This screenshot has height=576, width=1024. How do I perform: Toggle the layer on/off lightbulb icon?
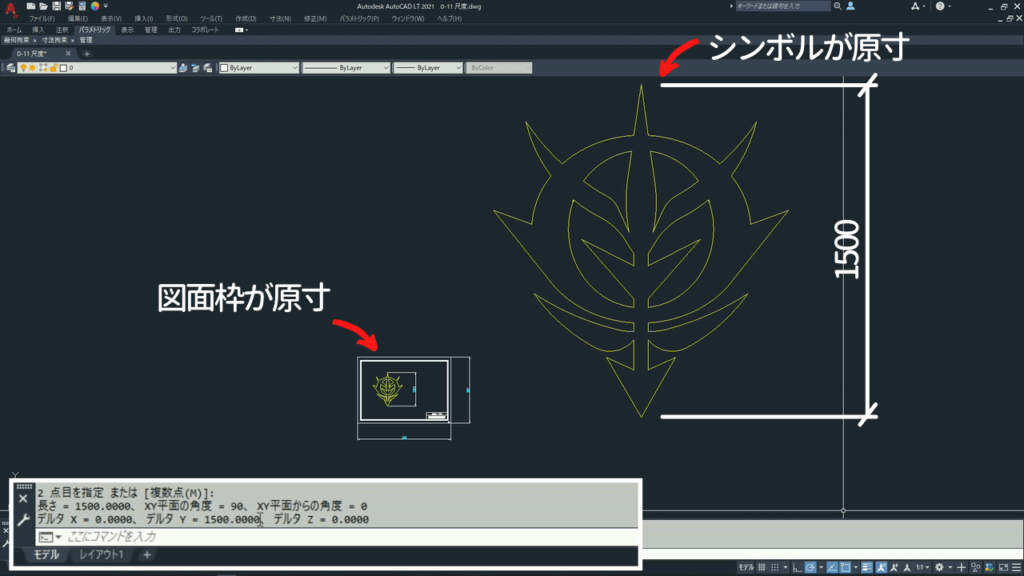[x=24, y=68]
